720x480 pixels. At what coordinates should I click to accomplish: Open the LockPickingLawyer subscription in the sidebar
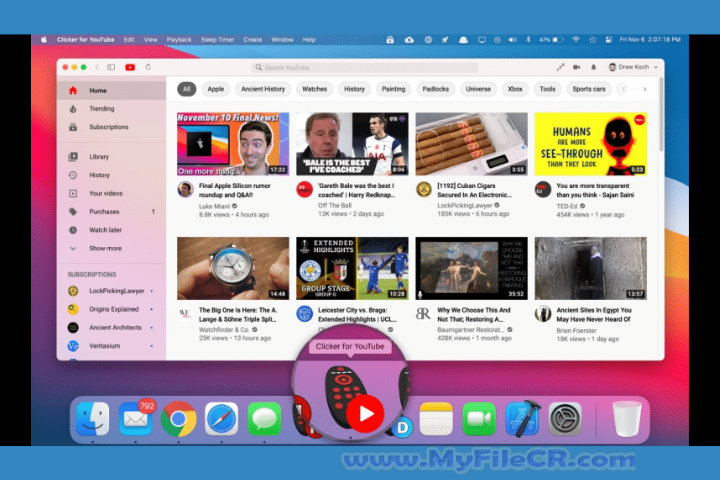pyautogui.click(x=111, y=291)
